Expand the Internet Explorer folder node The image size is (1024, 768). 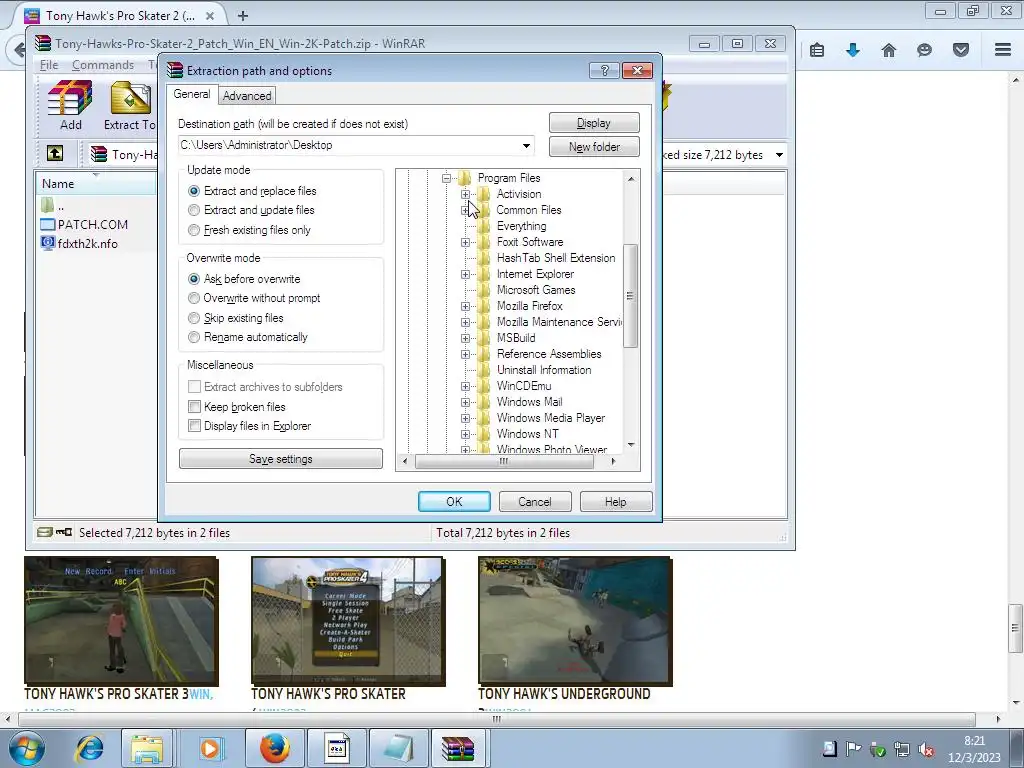click(466, 274)
